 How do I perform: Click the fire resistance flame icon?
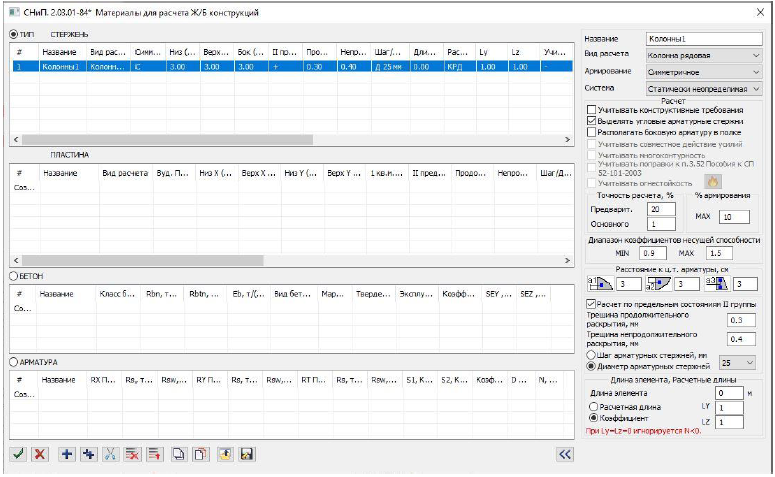point(712,182)
